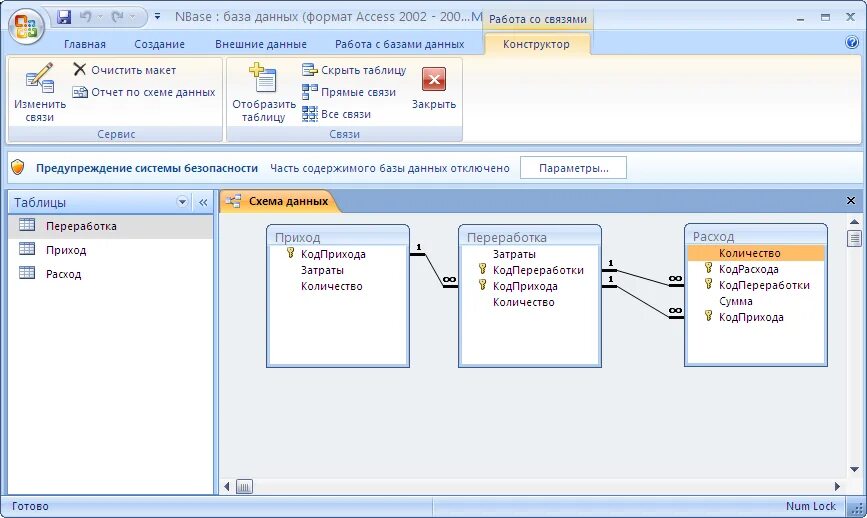This screenshot has width=867, height=518.
Task: Select Приход table in navigation pane
Action: point(110,250)
